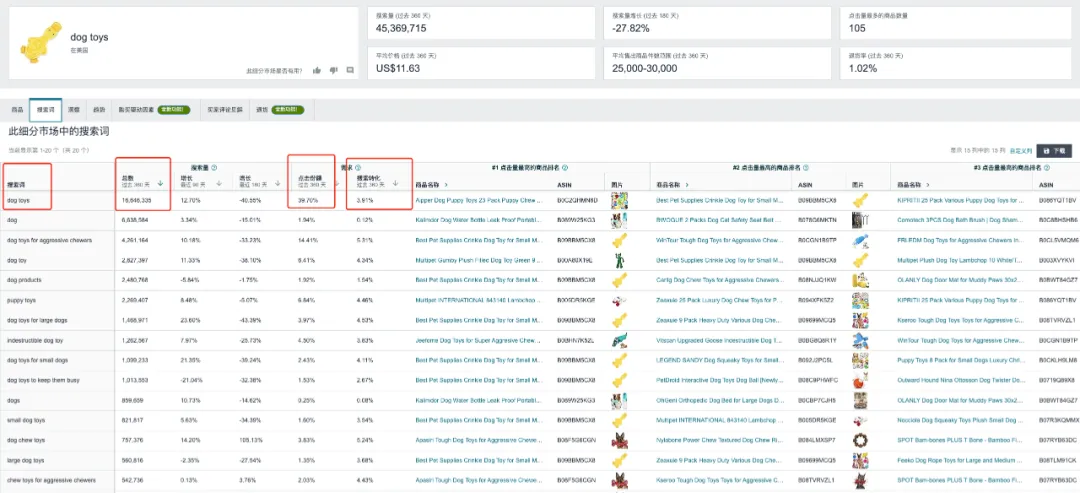Open #1 image in indestructible dog toy row
This screenshot has width=1080, height=493.
pyautogui.click(x=619, y=340)
